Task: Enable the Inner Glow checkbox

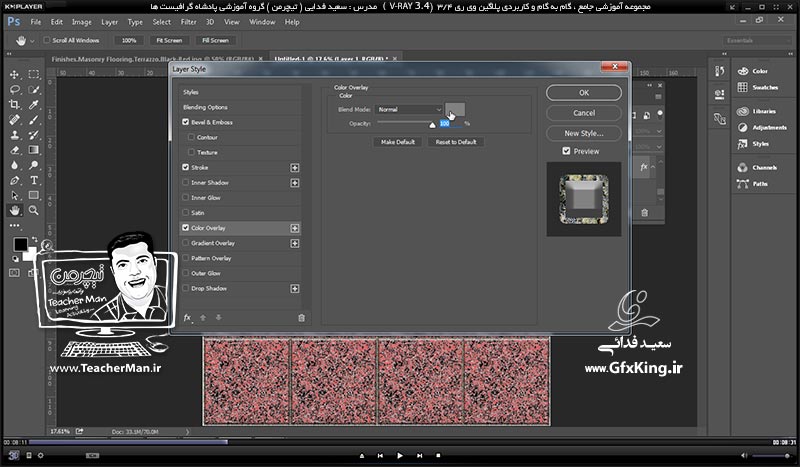Action: (186, 198)
